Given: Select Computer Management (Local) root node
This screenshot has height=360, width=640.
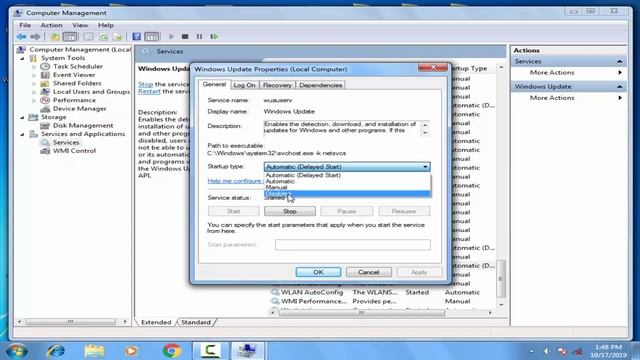Looking at the screenshot, I should 80,49.
